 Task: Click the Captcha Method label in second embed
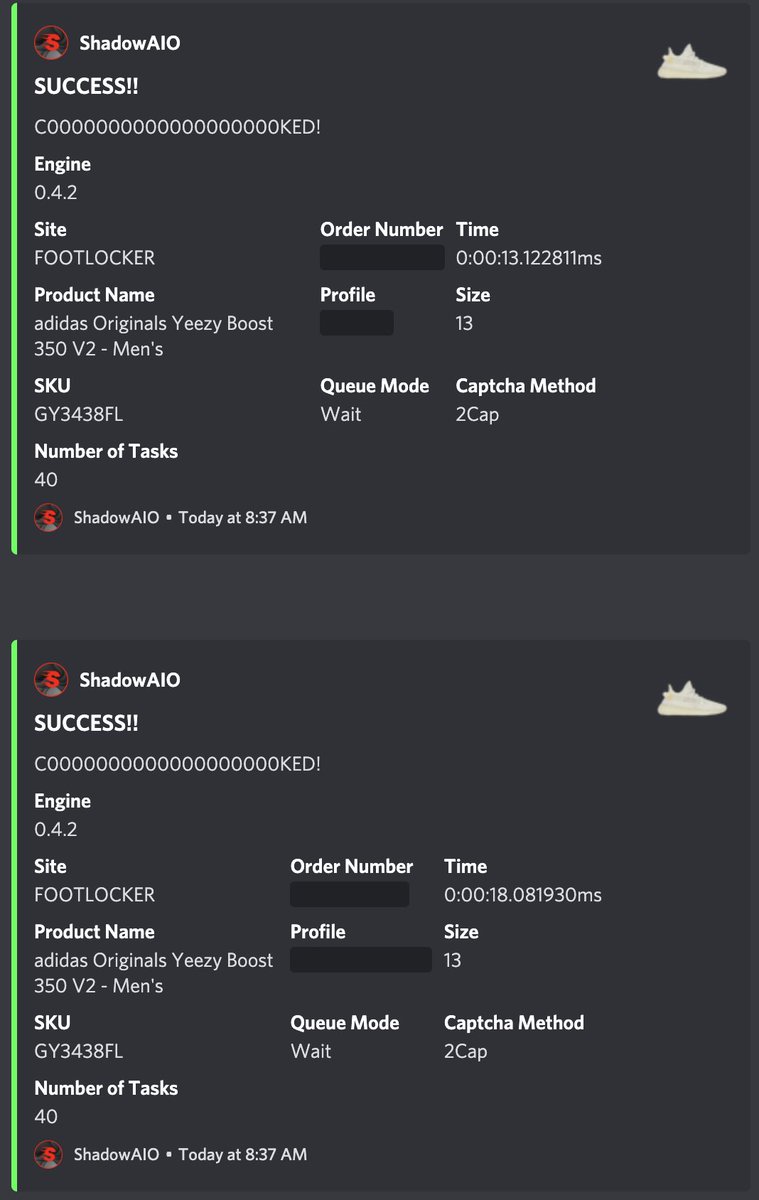(514, 1023)
